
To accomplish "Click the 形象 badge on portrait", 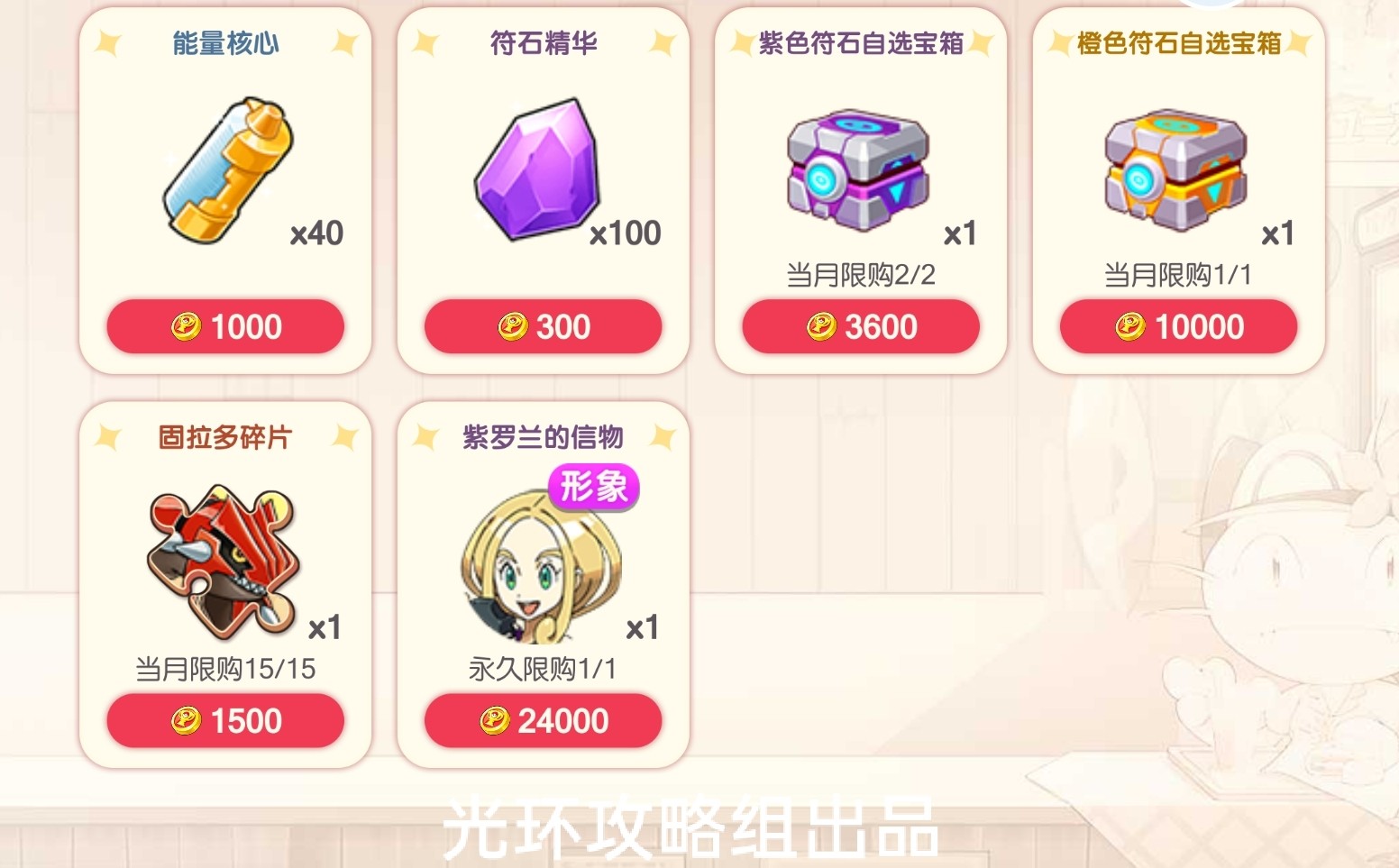I will (594, 488).
